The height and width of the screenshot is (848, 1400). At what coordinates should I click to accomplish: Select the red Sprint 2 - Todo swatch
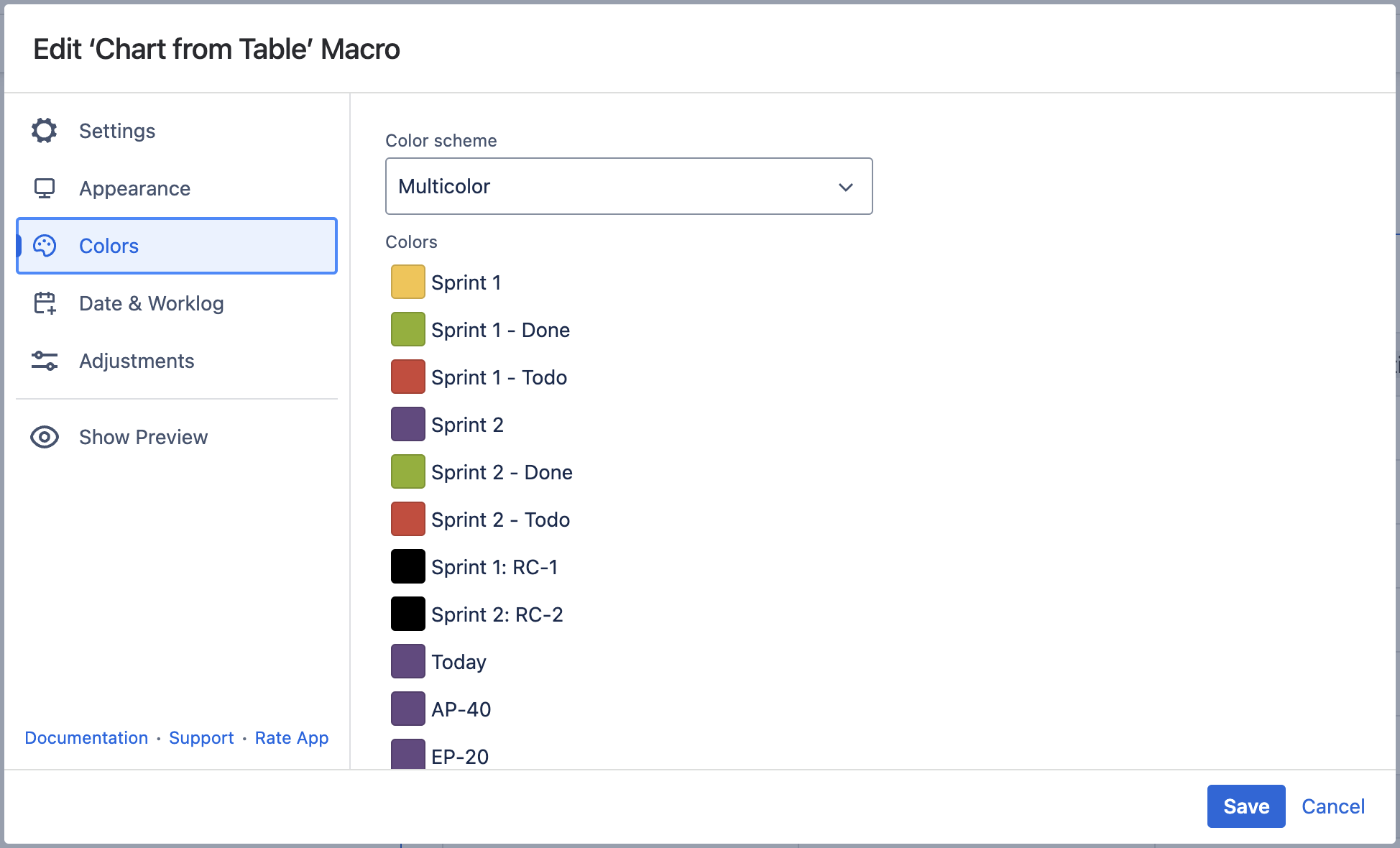click(407, 519)
